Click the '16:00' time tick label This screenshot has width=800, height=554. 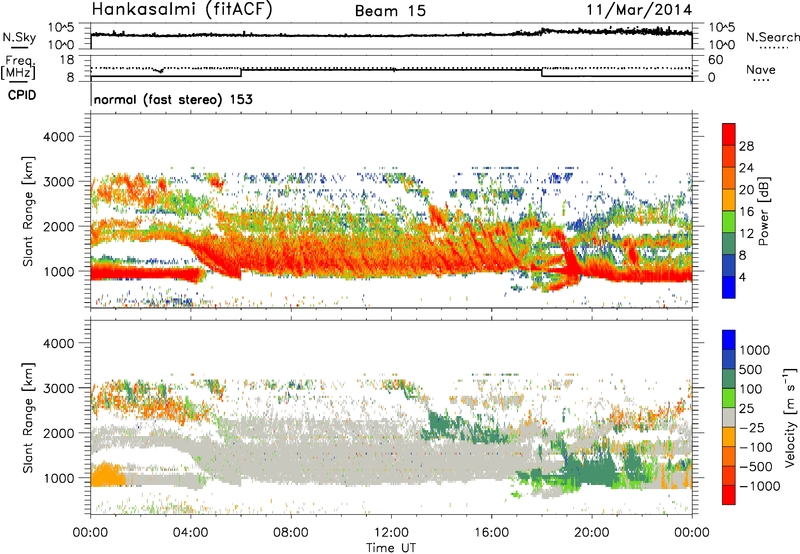(491, 533)
